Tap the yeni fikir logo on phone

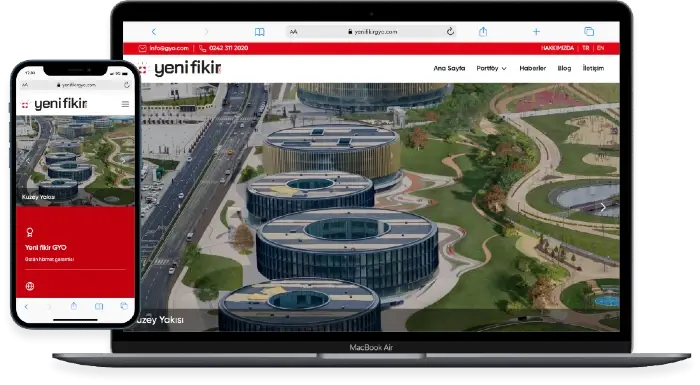point(54,104)
